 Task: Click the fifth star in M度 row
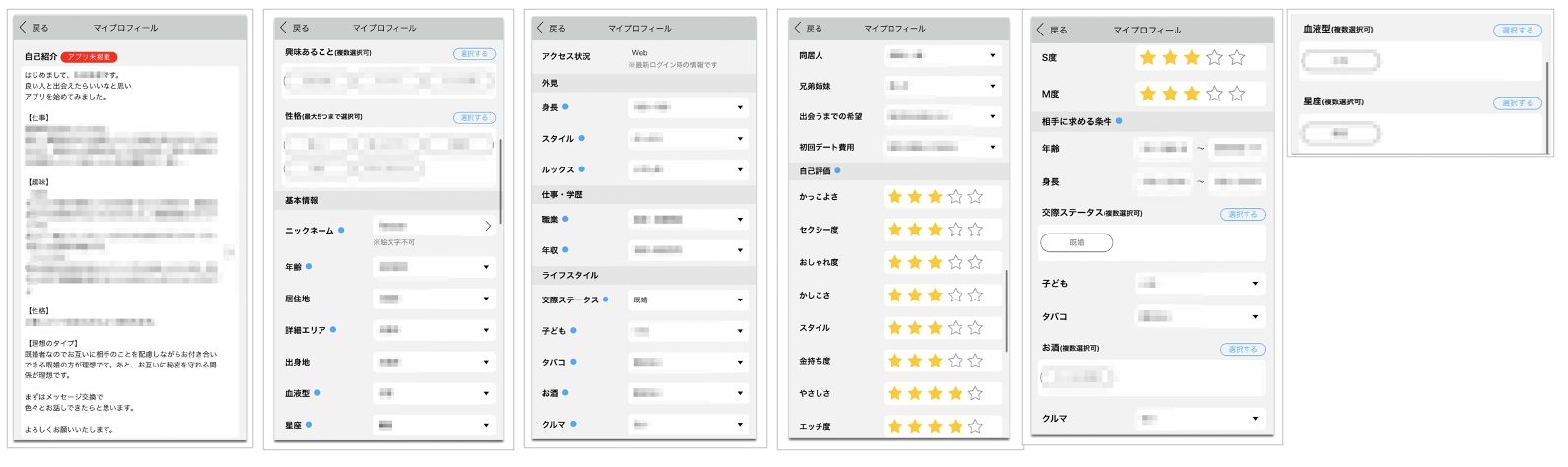point(1237,94)
